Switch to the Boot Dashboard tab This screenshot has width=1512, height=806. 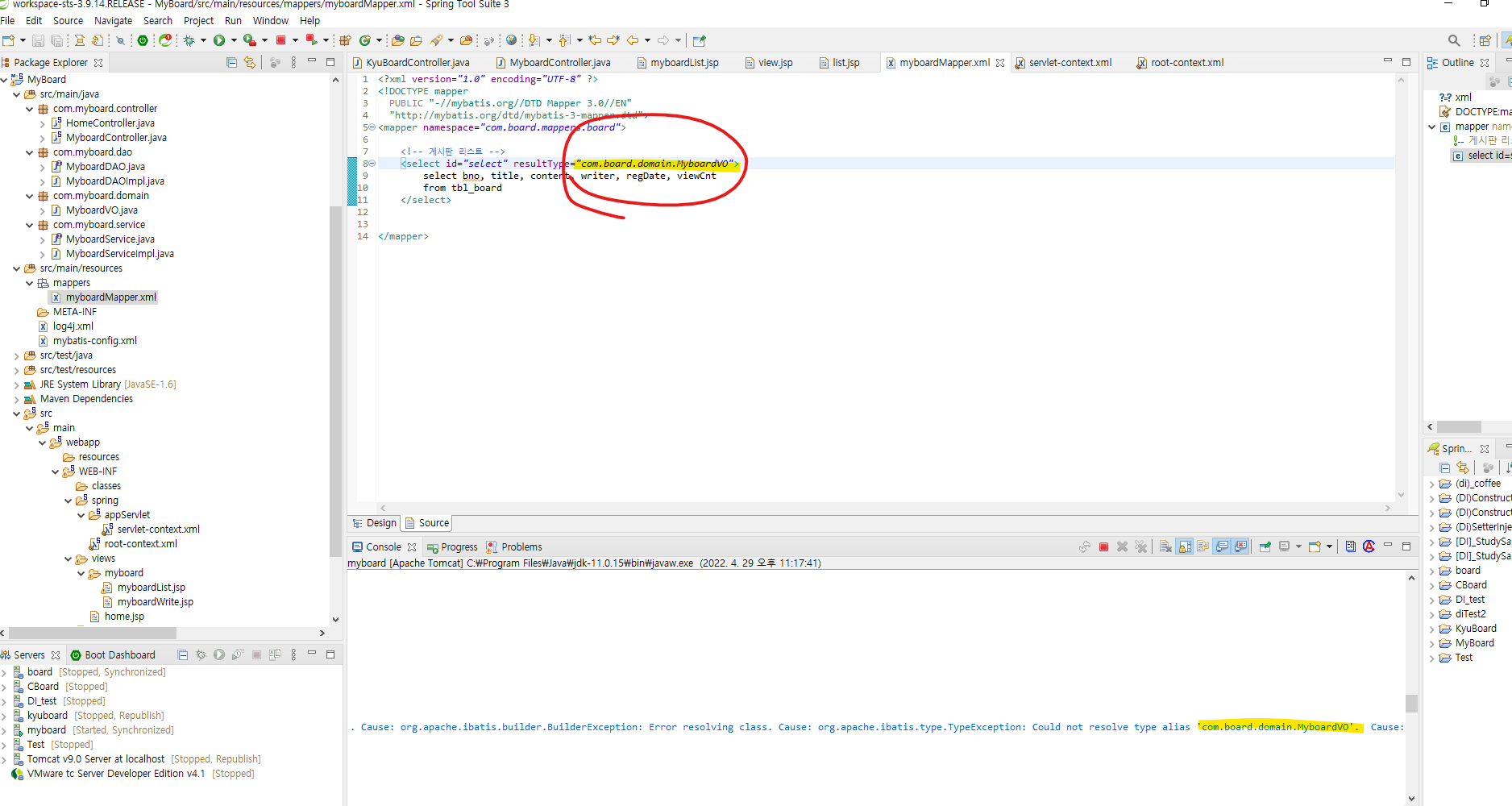(x=113, y=654)
